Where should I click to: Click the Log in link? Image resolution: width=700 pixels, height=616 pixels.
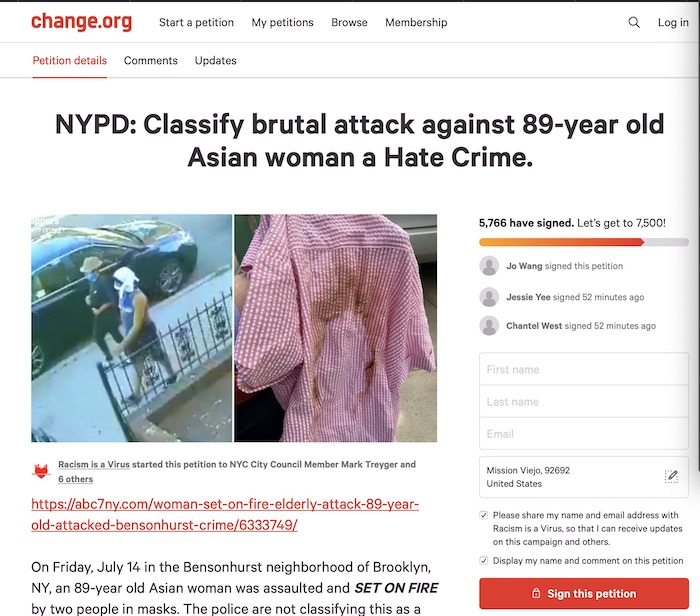point(673,22)
